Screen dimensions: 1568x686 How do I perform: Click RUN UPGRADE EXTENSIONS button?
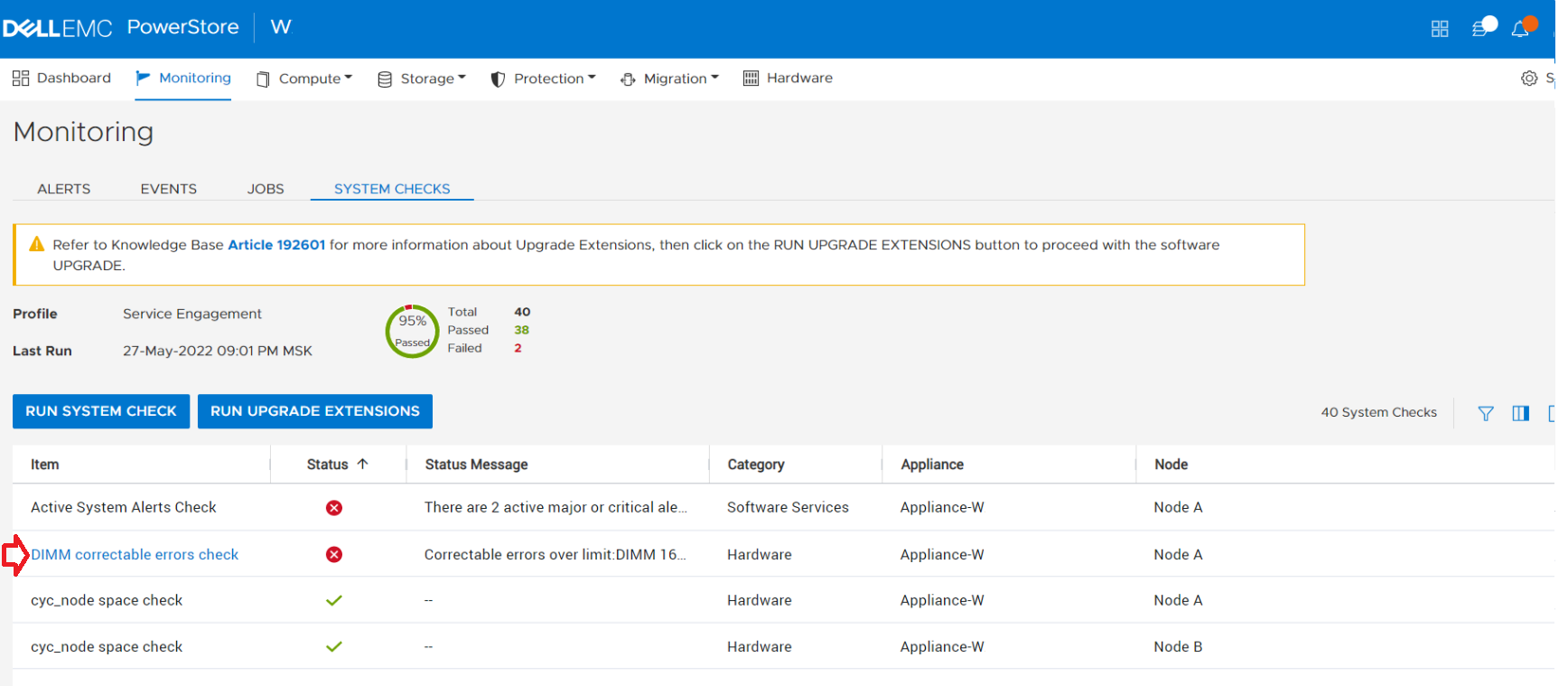pos(314,411)
